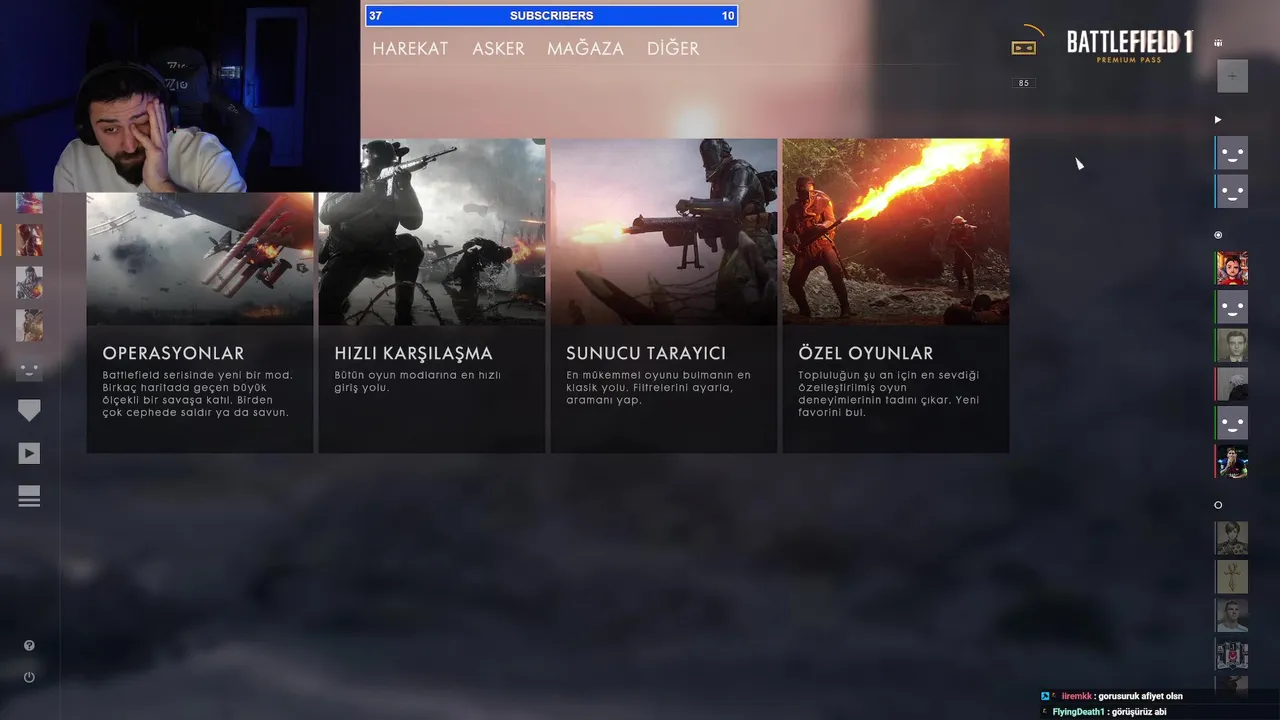
Task: Click username 'FlyingDeath1' in chat
Action: tap(1078, 712)
